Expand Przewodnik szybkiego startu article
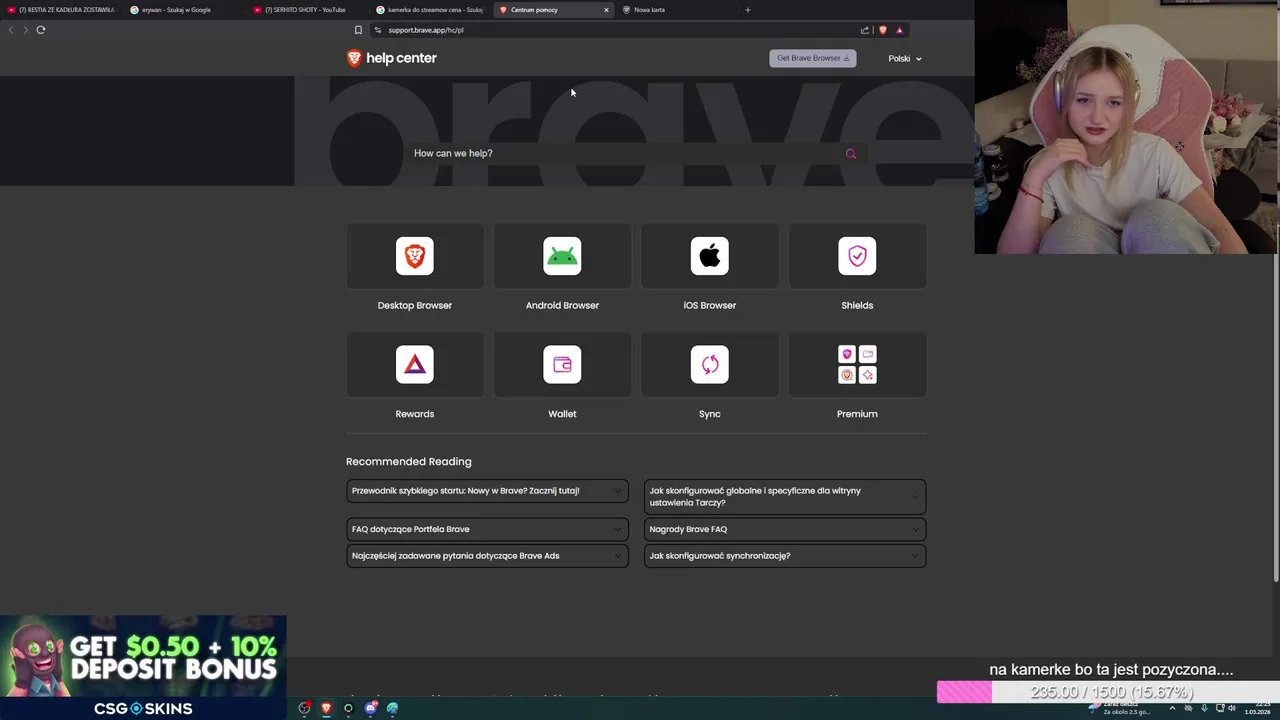 [x=487, y=491]
